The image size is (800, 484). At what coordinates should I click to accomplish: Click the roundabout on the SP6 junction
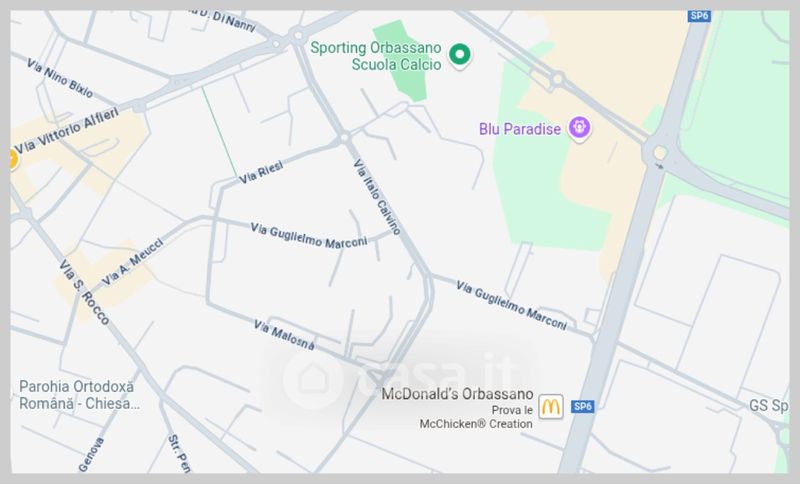click(659, 152)
